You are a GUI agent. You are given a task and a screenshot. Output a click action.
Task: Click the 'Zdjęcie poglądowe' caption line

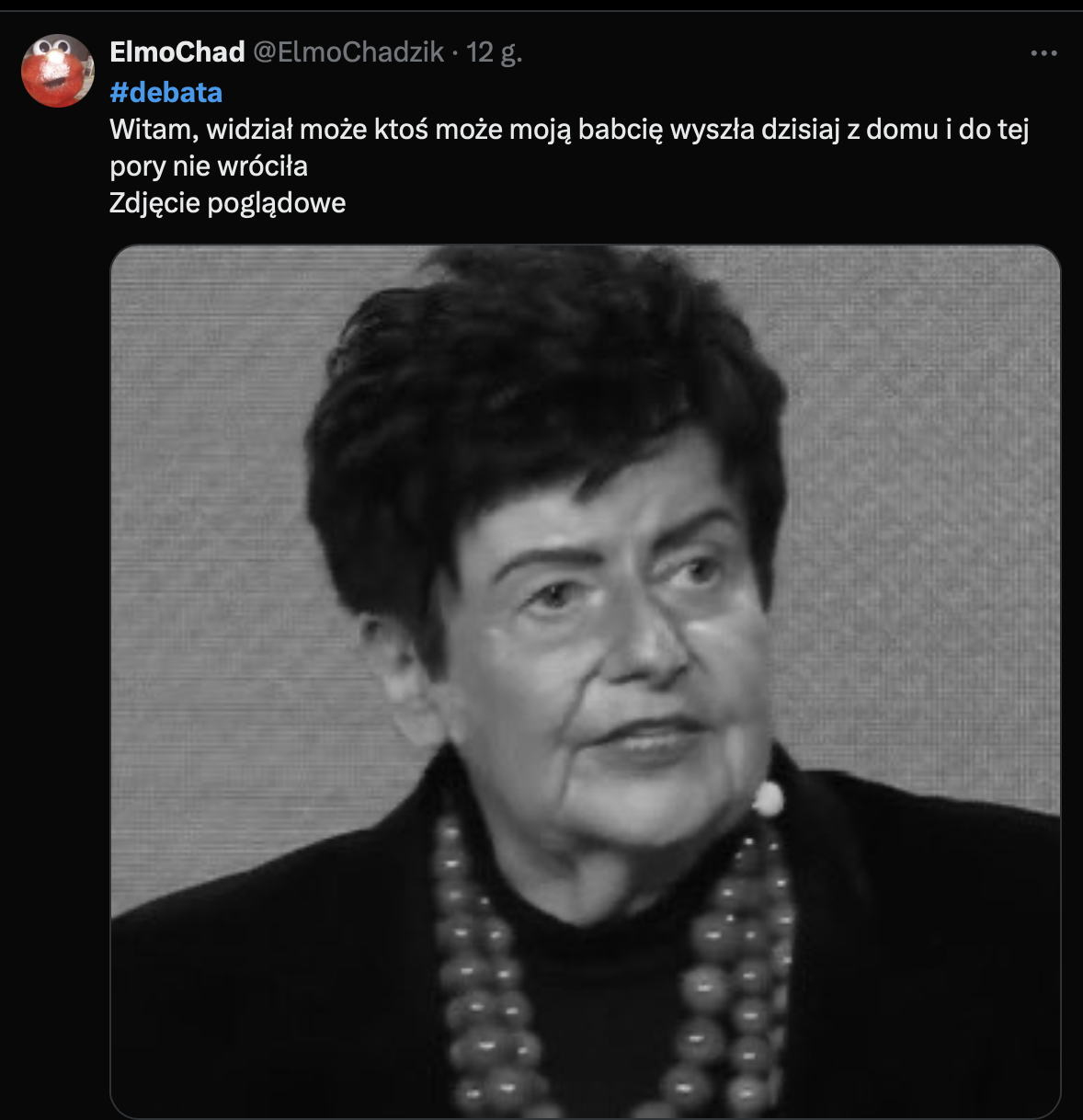[x=228, y=202]
